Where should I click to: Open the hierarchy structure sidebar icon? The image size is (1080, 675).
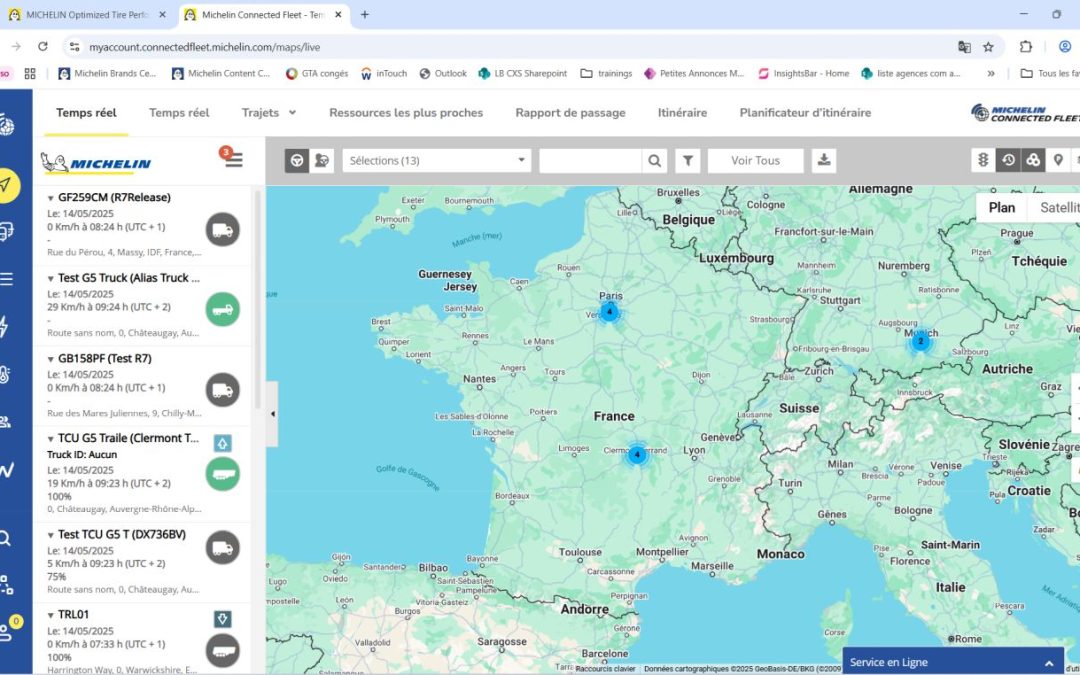coord(6,585)
